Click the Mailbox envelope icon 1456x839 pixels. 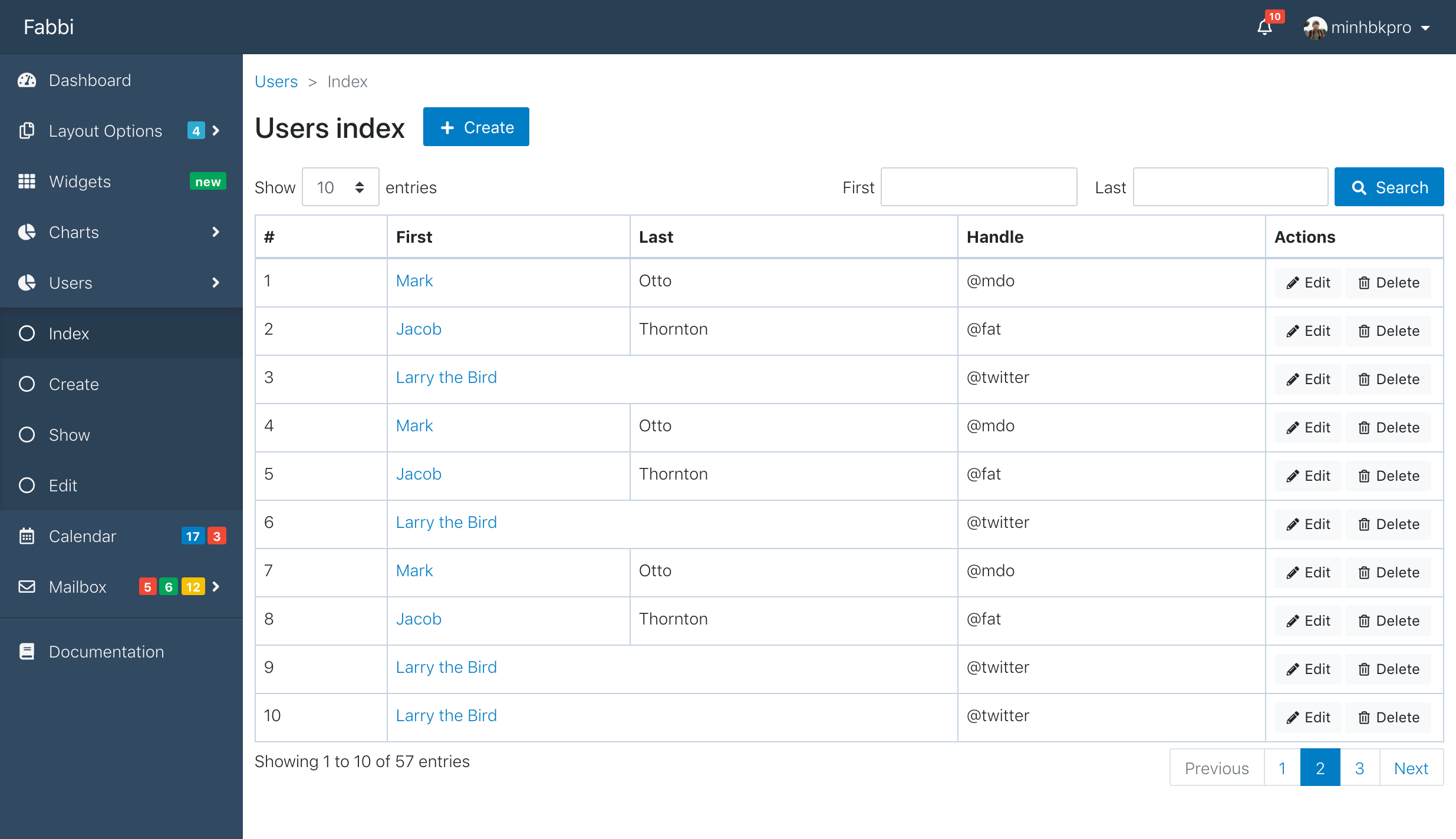point(27,587)
